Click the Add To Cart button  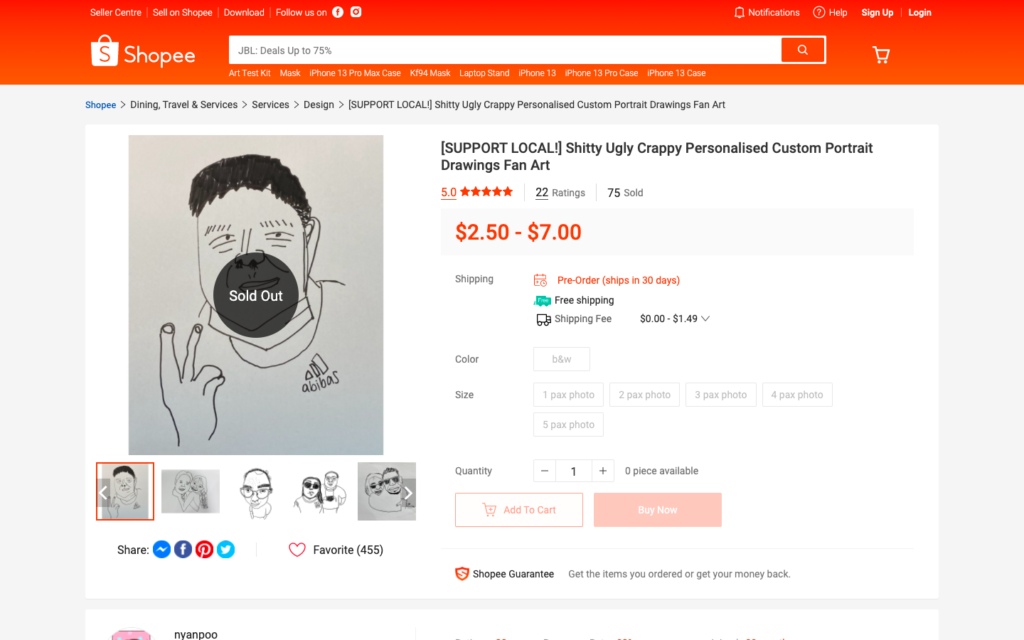pos(518,509)
